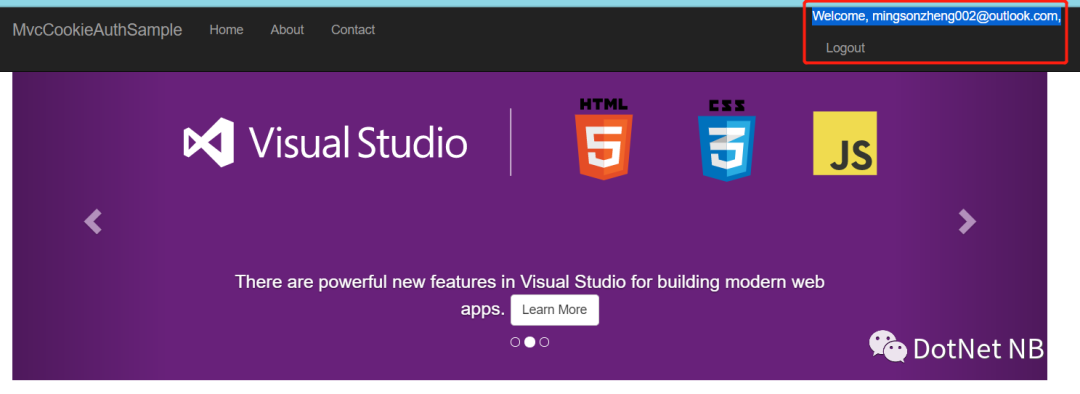Select the third carousel indicator dot
Screen dimensions: 1080x394
[x=544, y=342]
